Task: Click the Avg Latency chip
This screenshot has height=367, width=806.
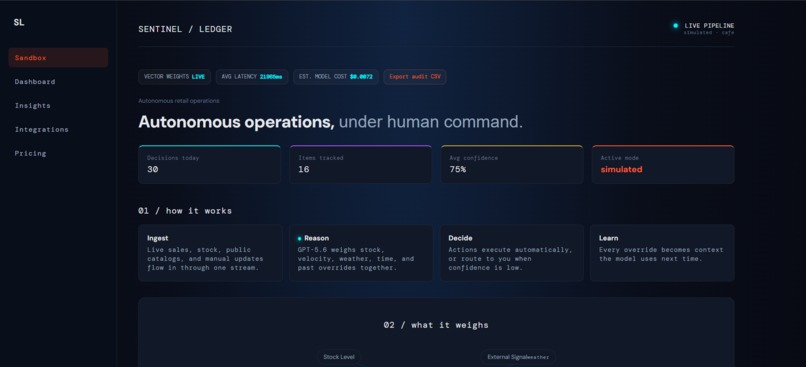Action: tap(252, 77)
